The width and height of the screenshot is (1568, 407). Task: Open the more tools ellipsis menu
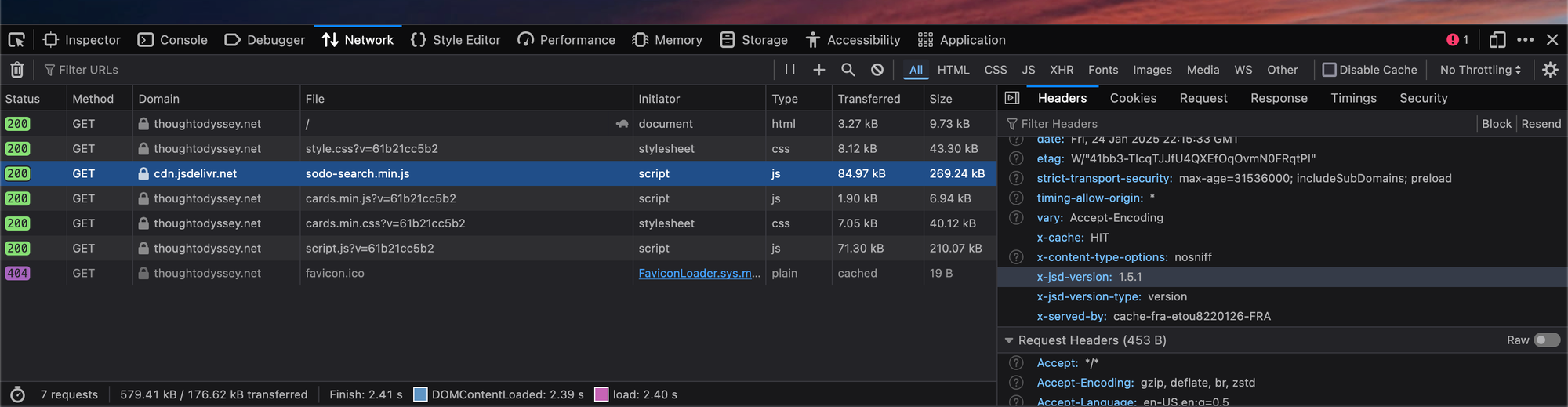pos(1525,40)
